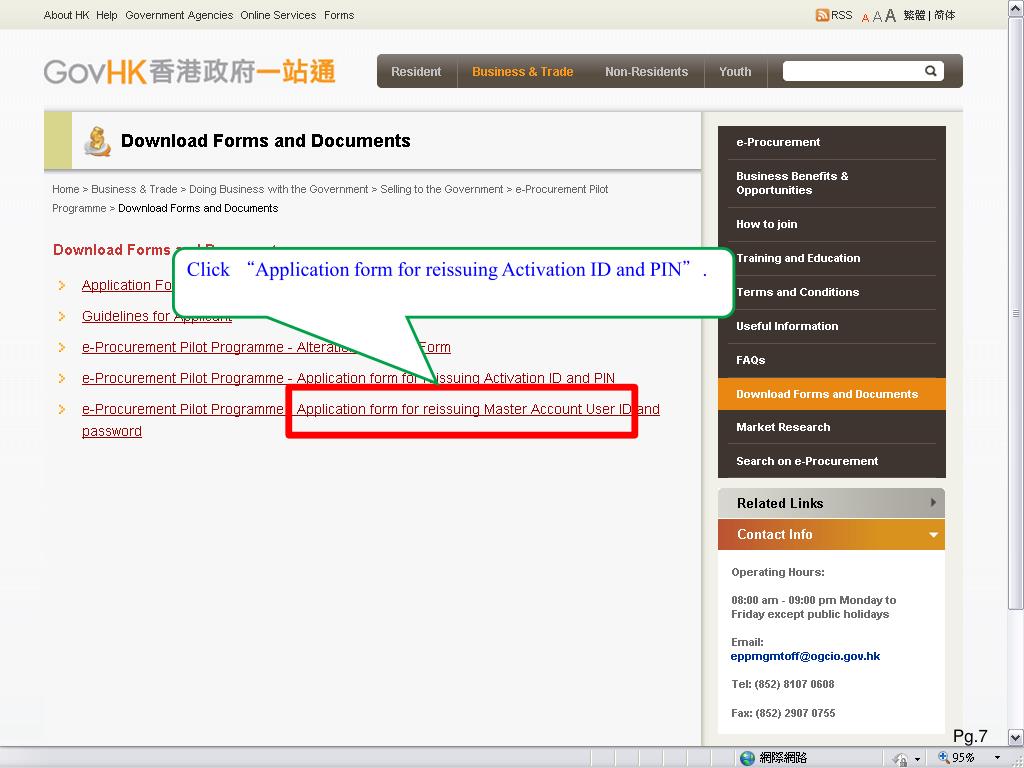Click the 網際網路 status bar text
This screenshot has width=1024, height=768.
[x=783, y=758]
